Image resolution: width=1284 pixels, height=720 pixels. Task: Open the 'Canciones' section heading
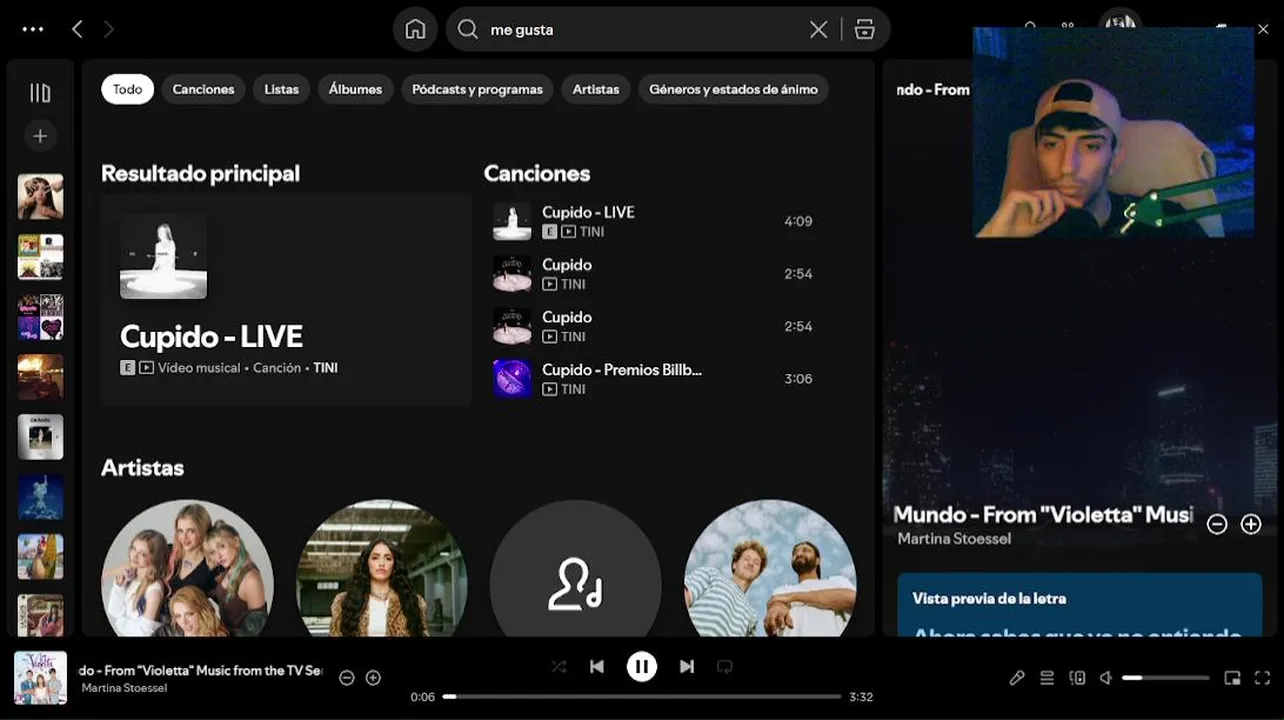(x=537, y=173)
